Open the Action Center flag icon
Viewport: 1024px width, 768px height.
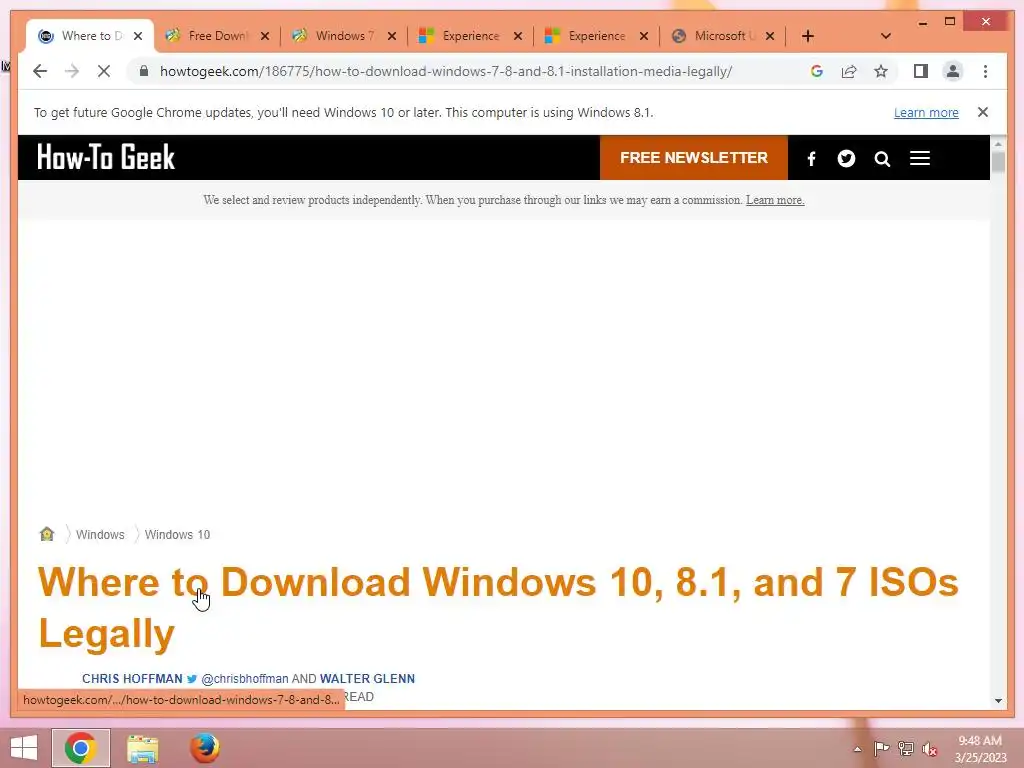[881, 748]
